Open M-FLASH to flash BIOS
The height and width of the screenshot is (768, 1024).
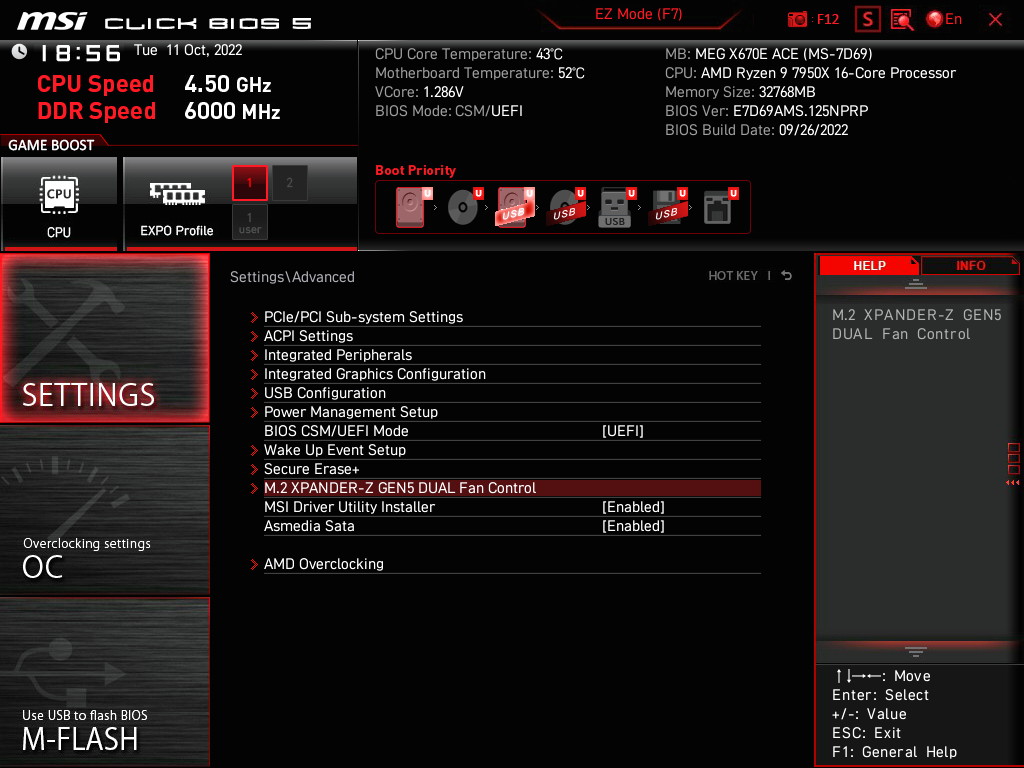coord(105,682)
